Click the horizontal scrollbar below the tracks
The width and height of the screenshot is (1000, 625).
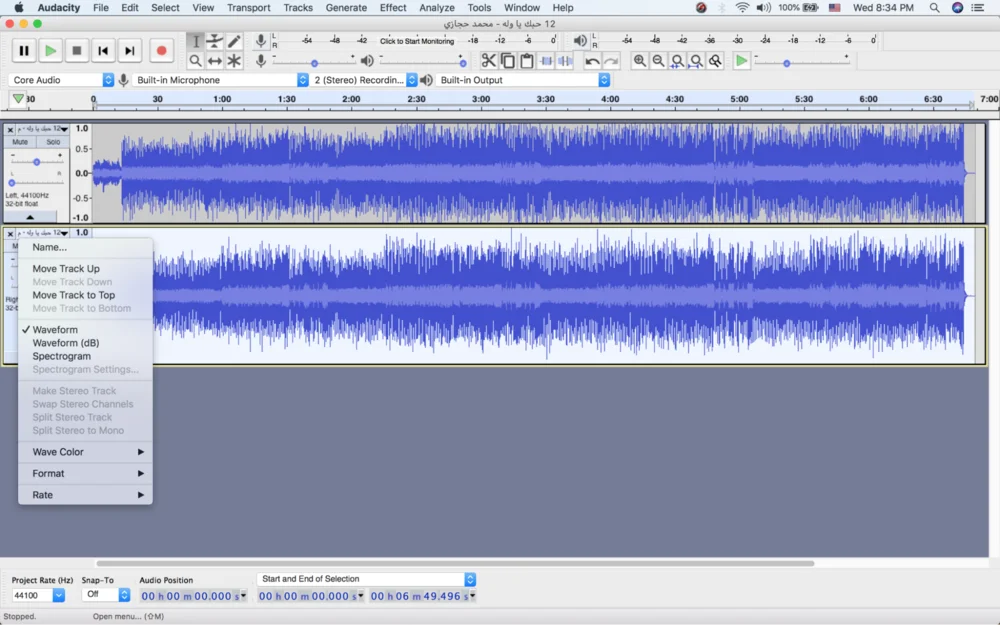(x=455, y=563)
